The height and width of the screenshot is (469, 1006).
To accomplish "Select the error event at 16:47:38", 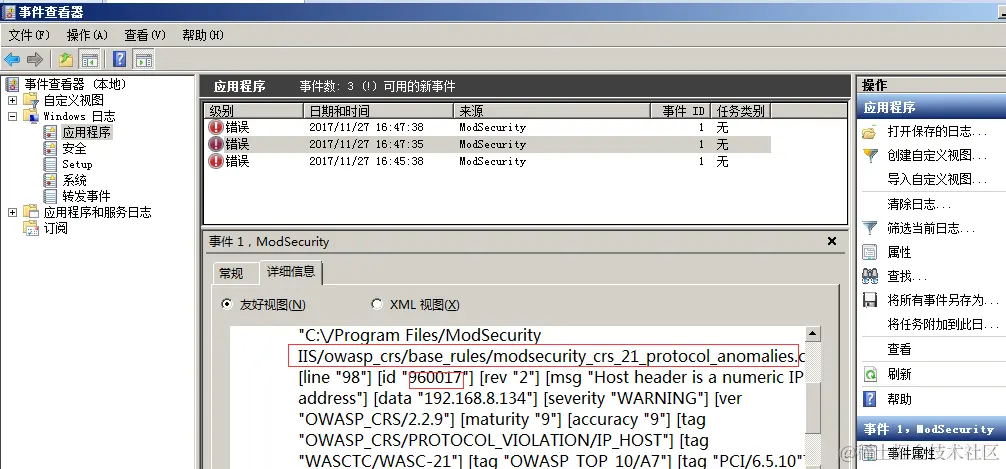I will (x=488, y=127).
